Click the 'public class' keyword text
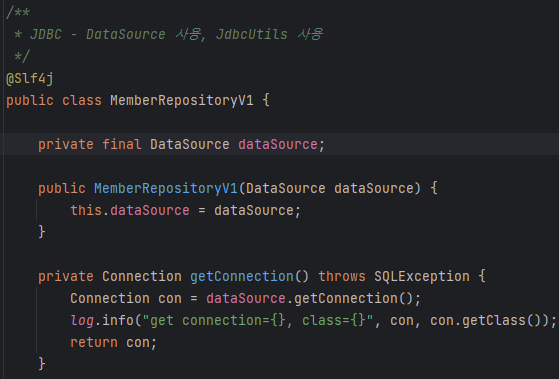 point(54,100)
